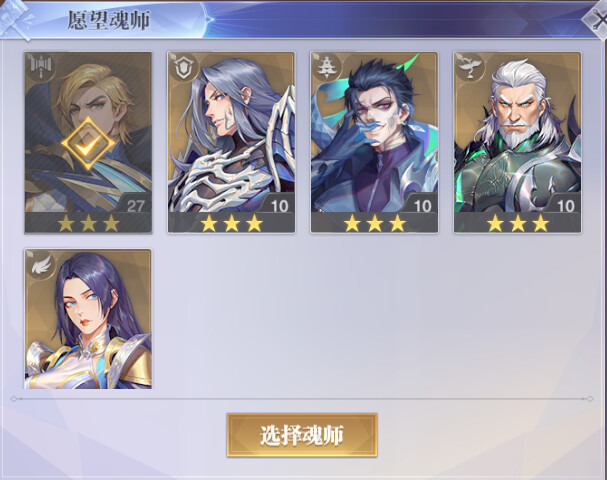Click level 10 badge on dark-haired hero
Viewport: 607px width, 480px height.
click(x=422, y=206)
